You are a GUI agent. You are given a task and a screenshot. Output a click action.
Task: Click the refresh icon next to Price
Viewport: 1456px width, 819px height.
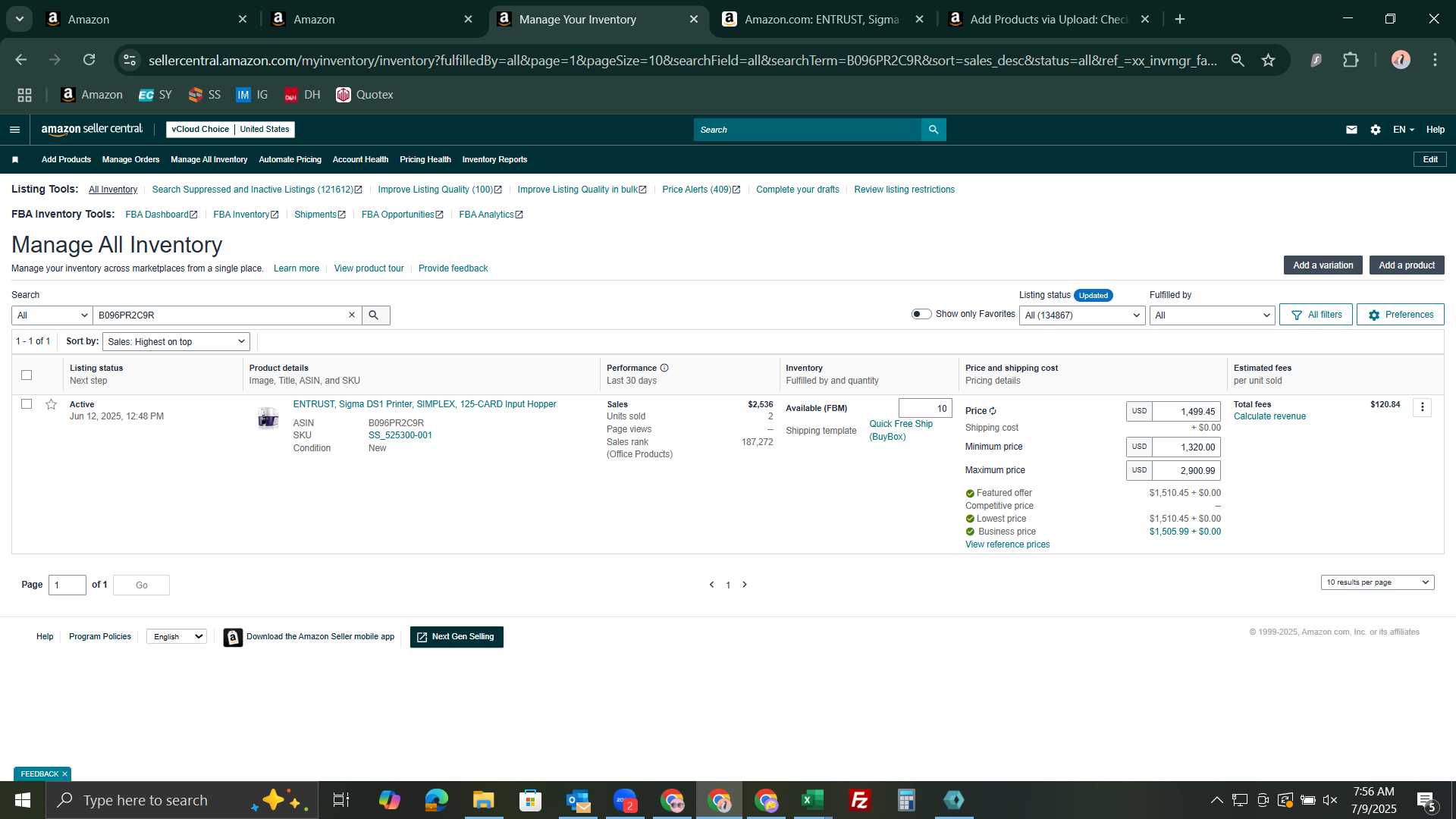(993, 411)
